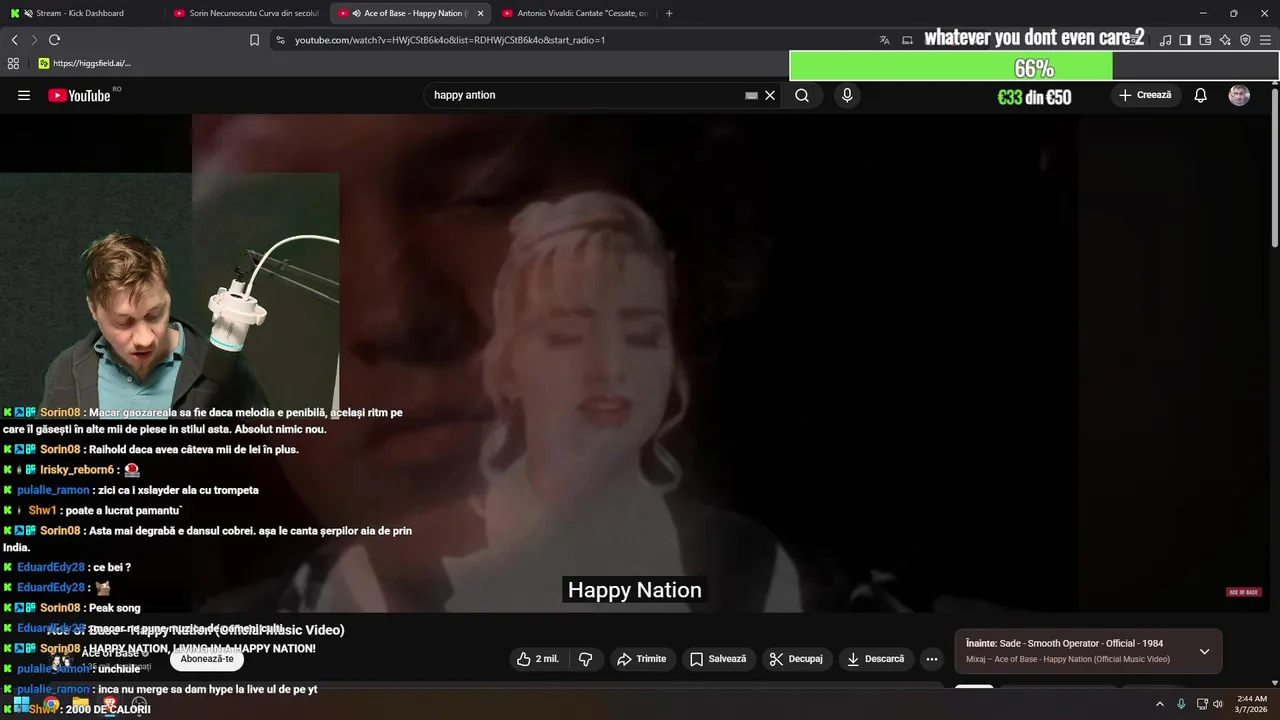Image resolution: width=1280 pixels, height=720 pixels.
Task: Open the browser wallet icon
Action: 1205,40
